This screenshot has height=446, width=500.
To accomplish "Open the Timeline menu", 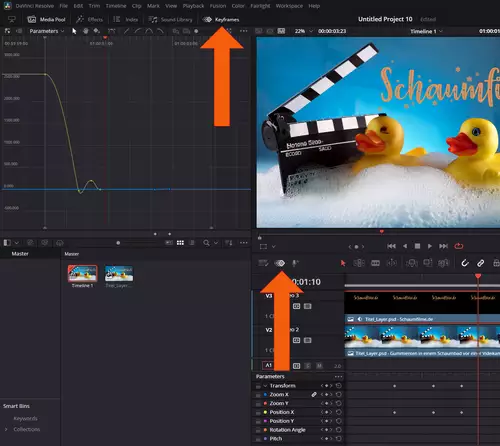I will (x=116, y=6).
